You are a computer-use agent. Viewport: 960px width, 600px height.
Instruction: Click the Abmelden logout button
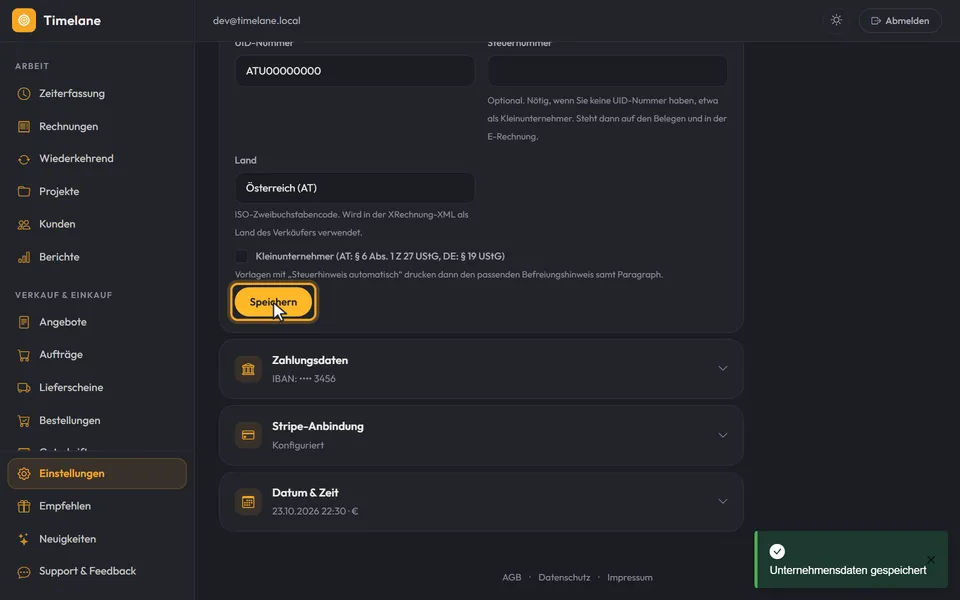pos(900,21)
